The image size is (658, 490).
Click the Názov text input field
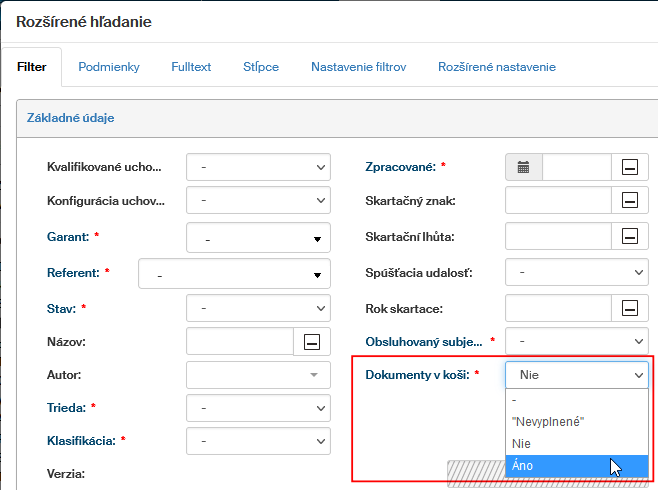pyautogui.click(x=239, y=342)
